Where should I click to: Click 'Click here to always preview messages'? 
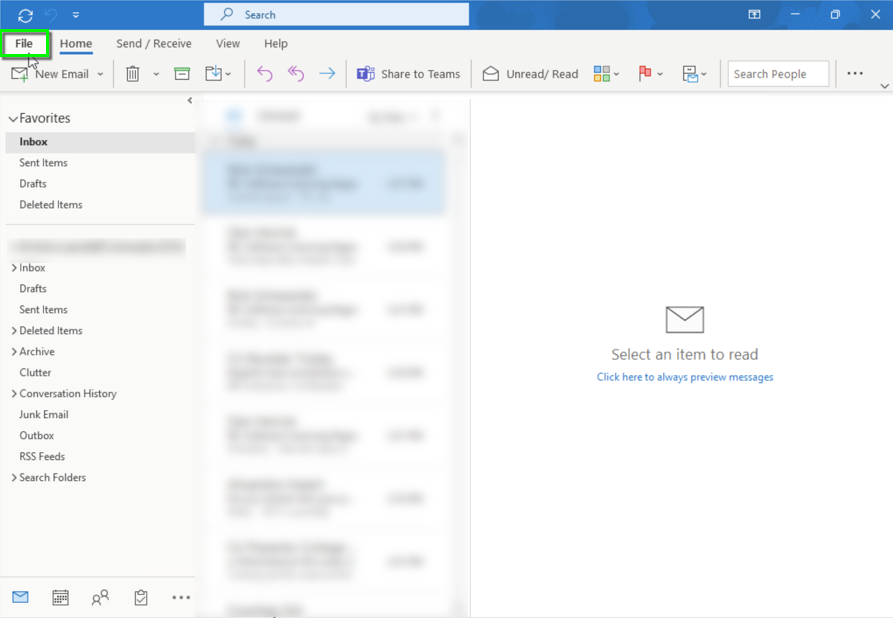[x=685, y=377]
